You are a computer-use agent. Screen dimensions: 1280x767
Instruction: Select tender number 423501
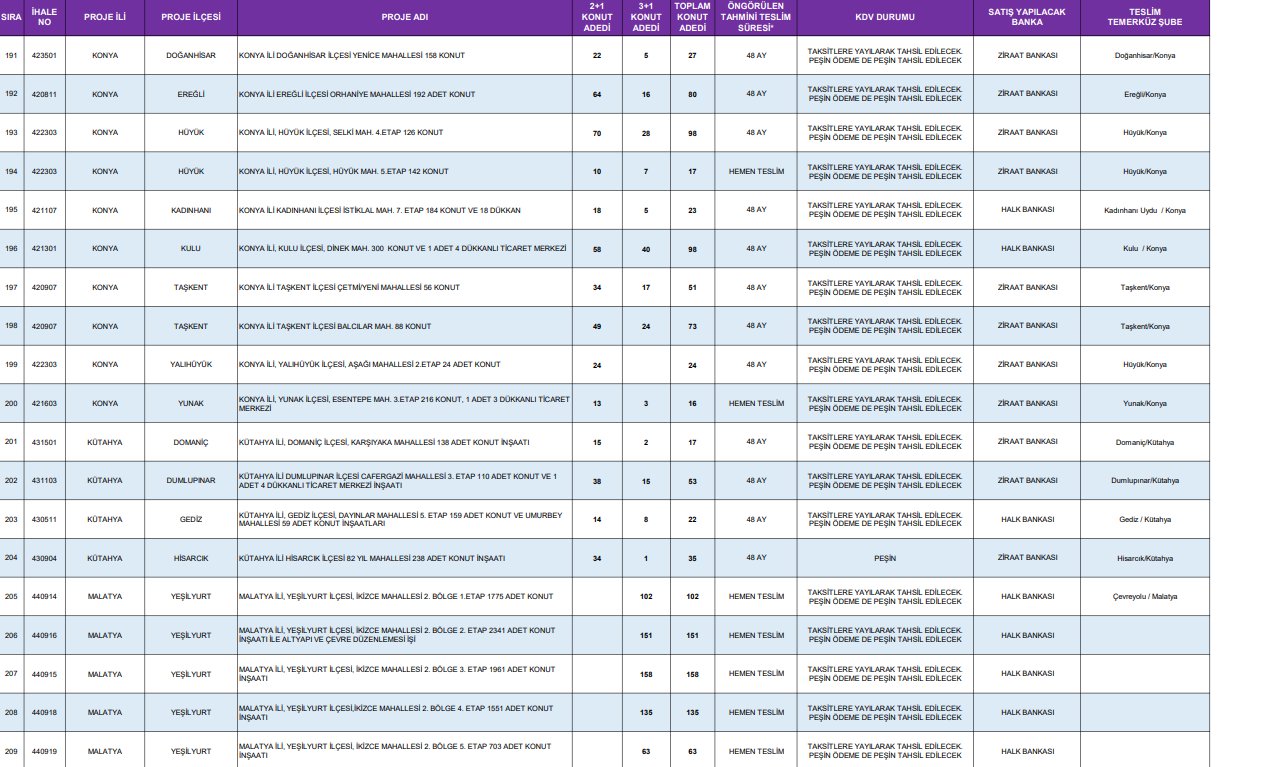click(44, 56)
